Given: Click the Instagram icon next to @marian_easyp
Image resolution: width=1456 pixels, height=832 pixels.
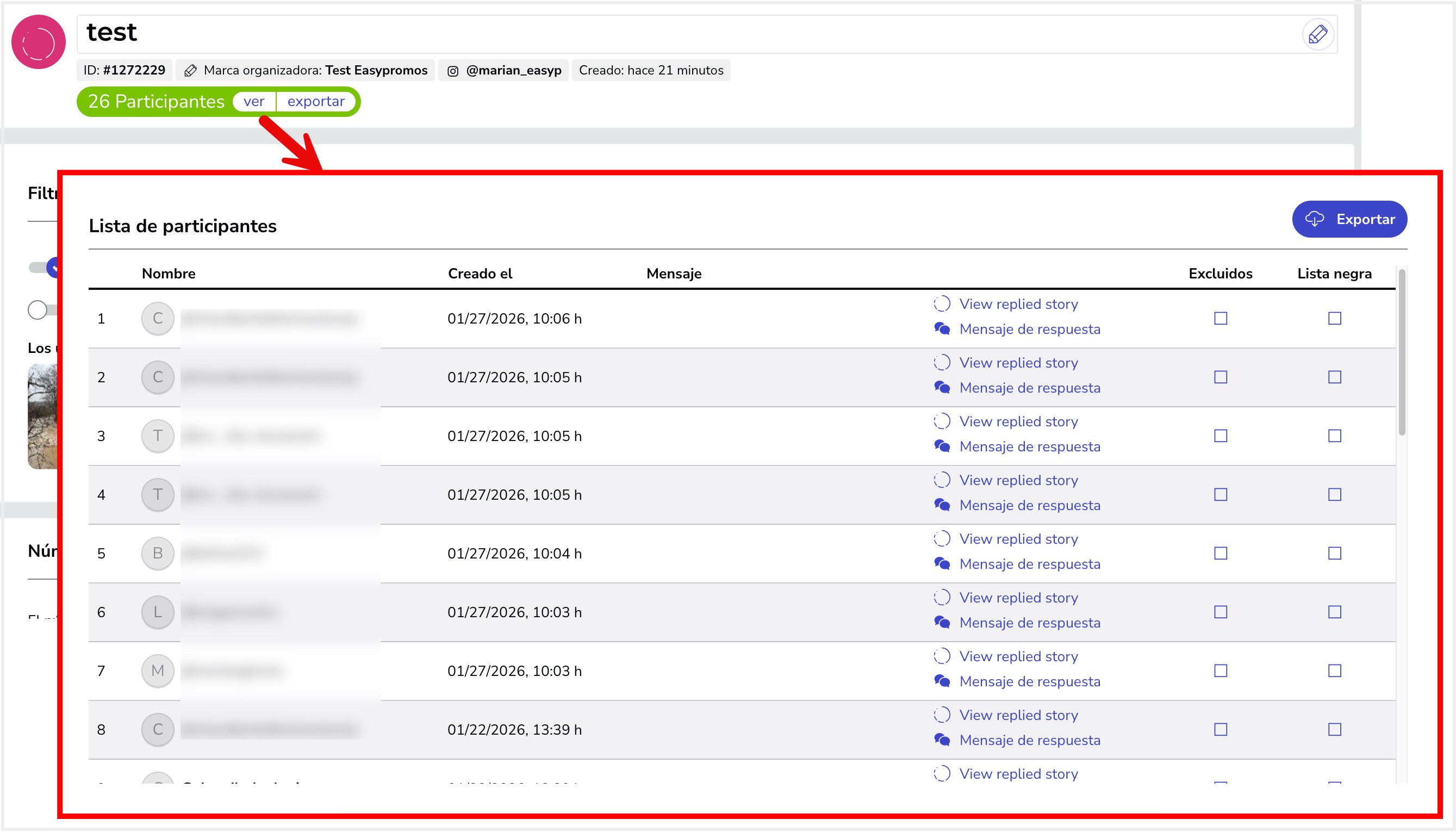Looking at the screenshot, I should pos(452,71).
